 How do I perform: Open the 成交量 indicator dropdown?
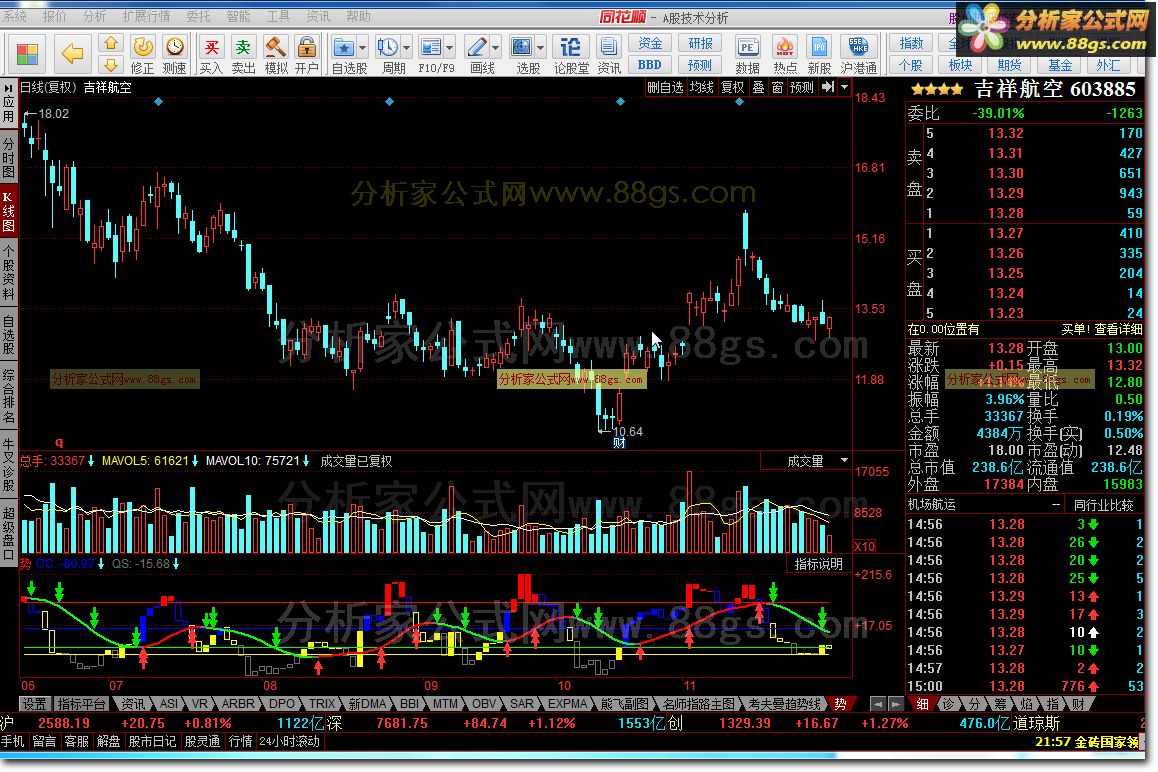[844, 461]
